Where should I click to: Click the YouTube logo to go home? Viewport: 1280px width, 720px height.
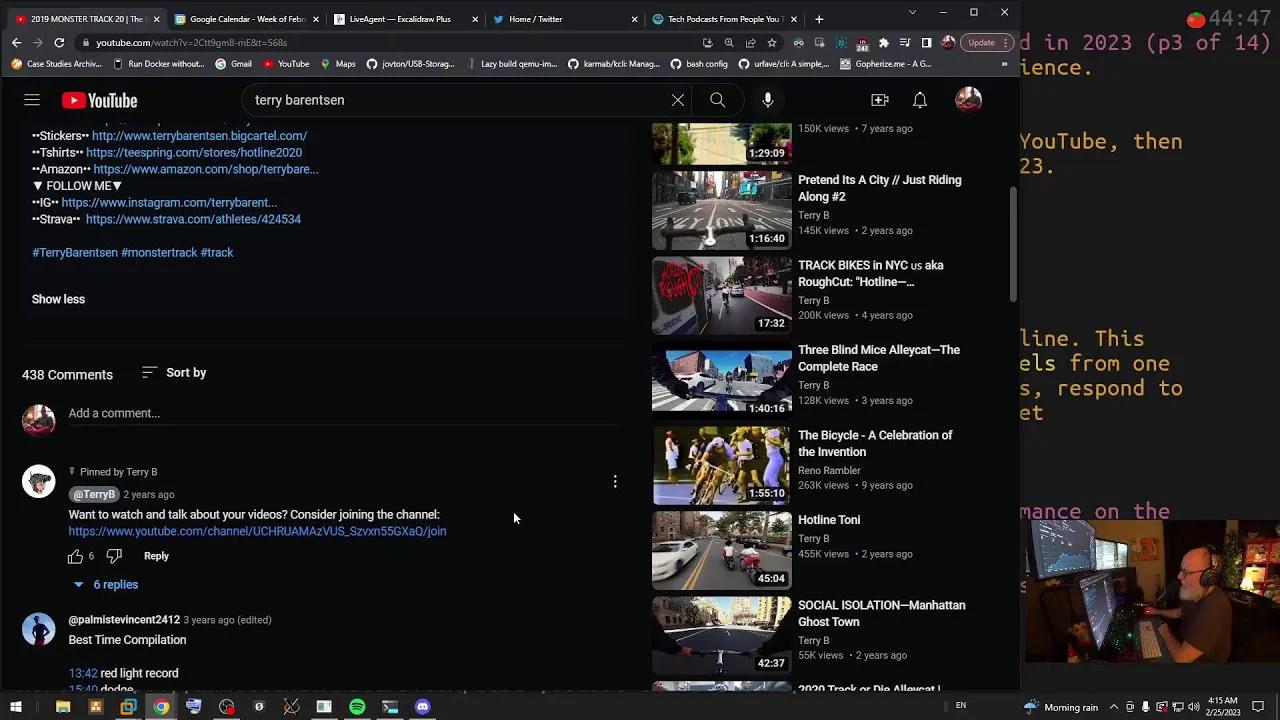point(99,100)
